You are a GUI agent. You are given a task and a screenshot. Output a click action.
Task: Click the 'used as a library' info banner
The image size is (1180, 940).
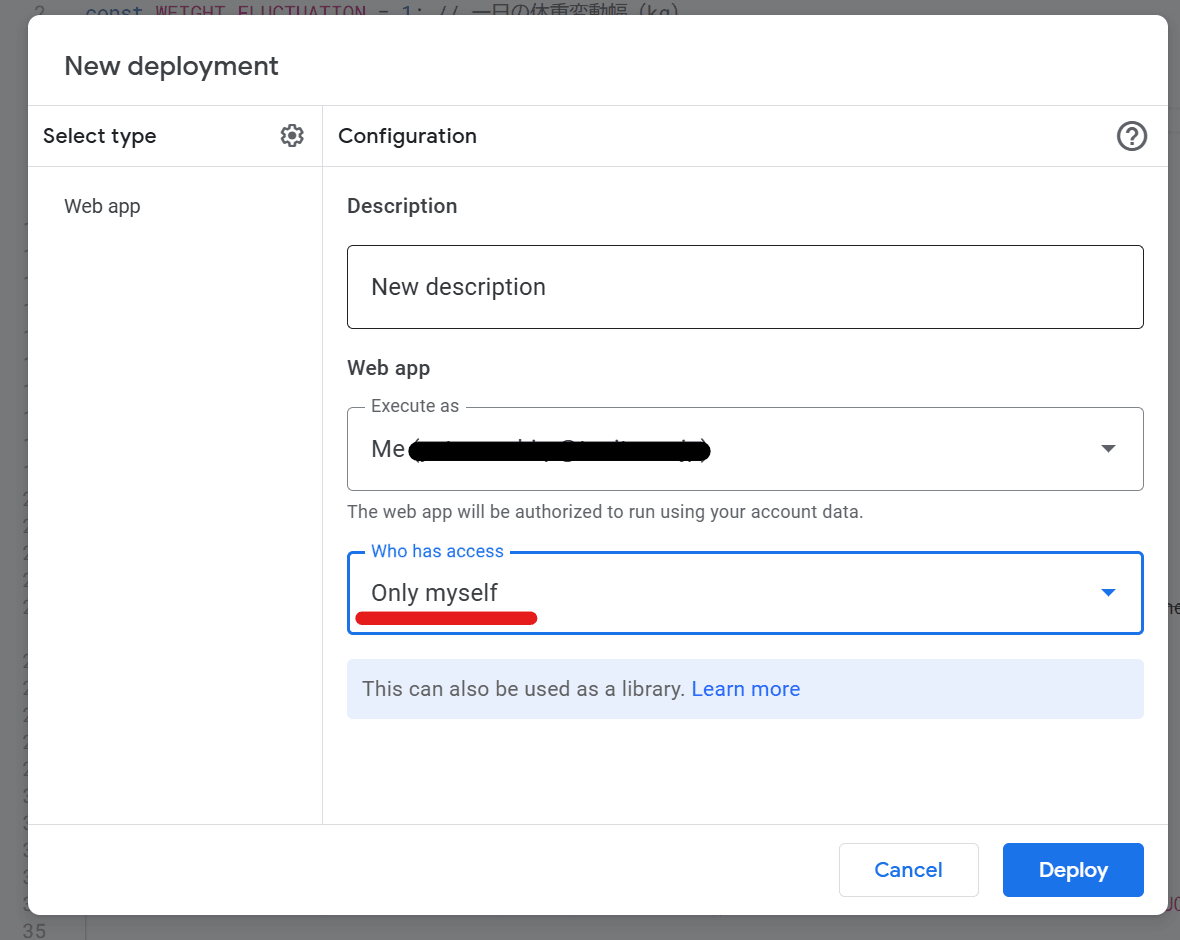[525, 689]
